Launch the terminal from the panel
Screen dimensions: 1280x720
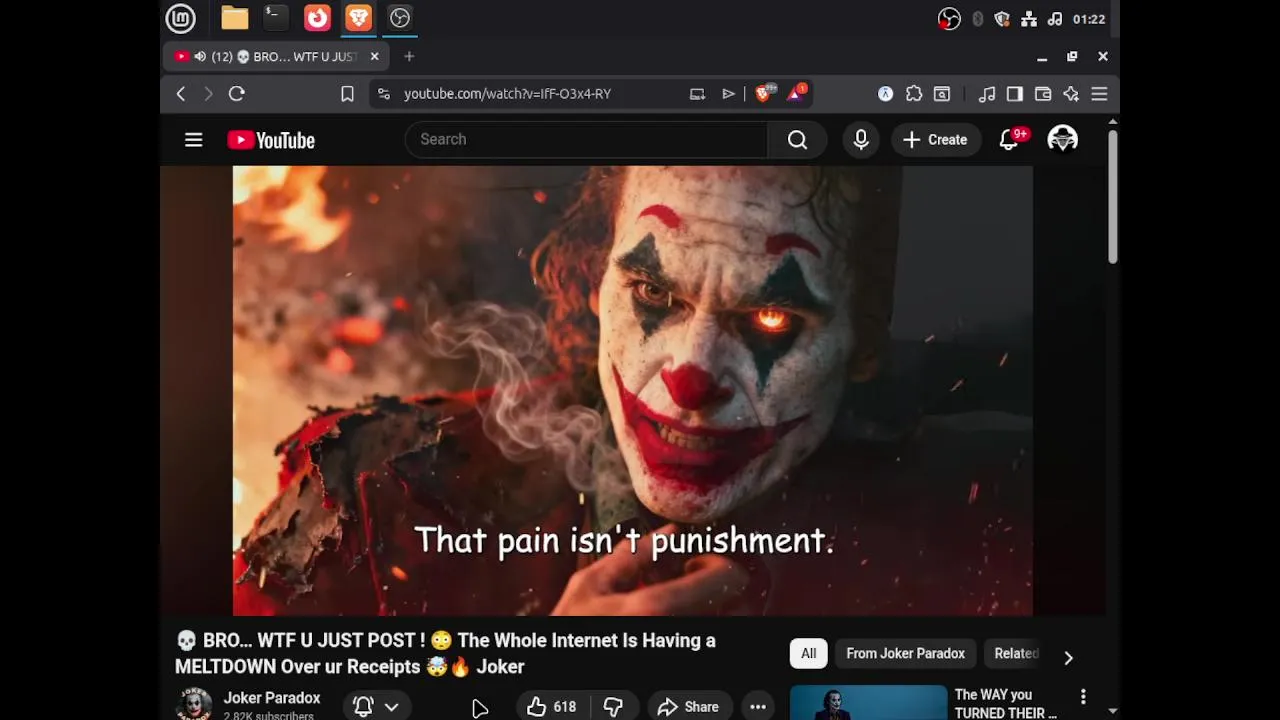[275, 18]
